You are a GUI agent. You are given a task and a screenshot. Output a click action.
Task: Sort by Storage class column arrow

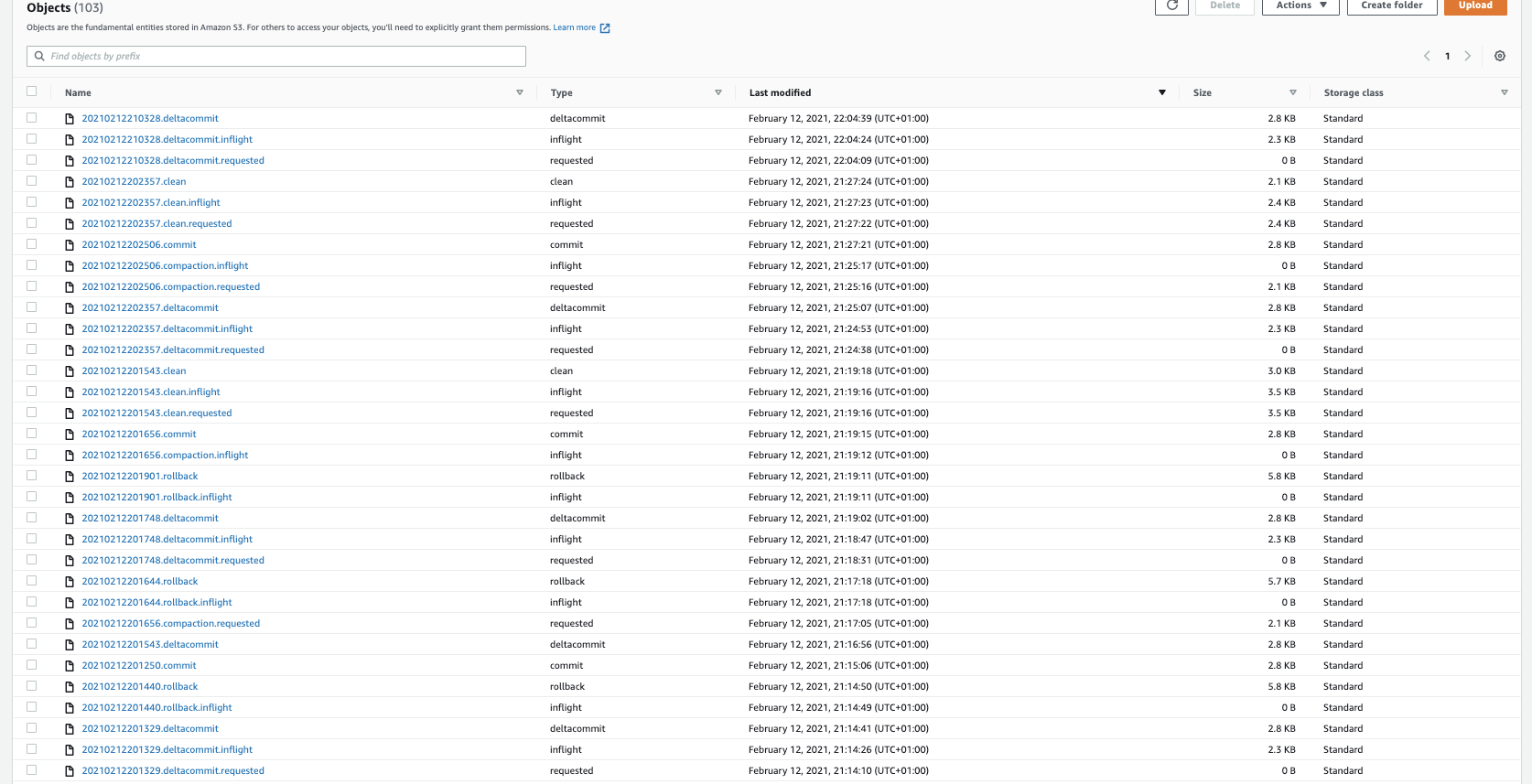pos(1505,92)
